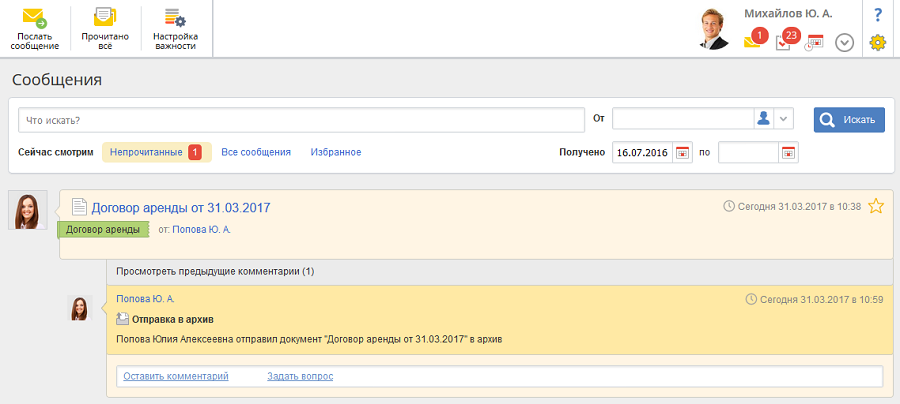Image resolution: width=900 pixels, height=404 pixels.
Task: Open the calendar reminders icon in header
Action: (814, 42)
